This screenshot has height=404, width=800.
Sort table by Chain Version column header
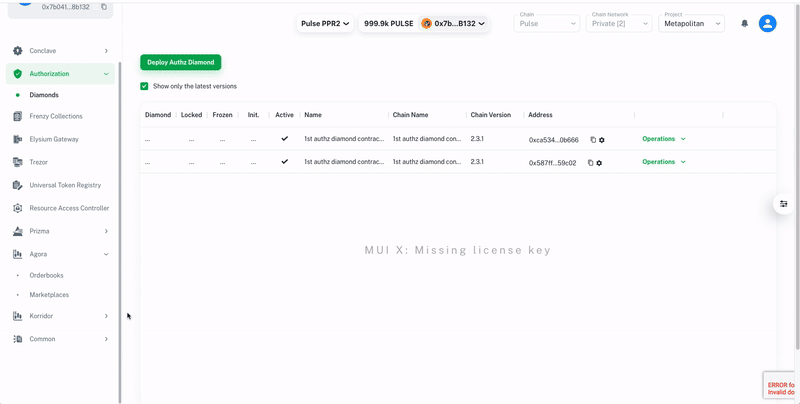(491, 115)
